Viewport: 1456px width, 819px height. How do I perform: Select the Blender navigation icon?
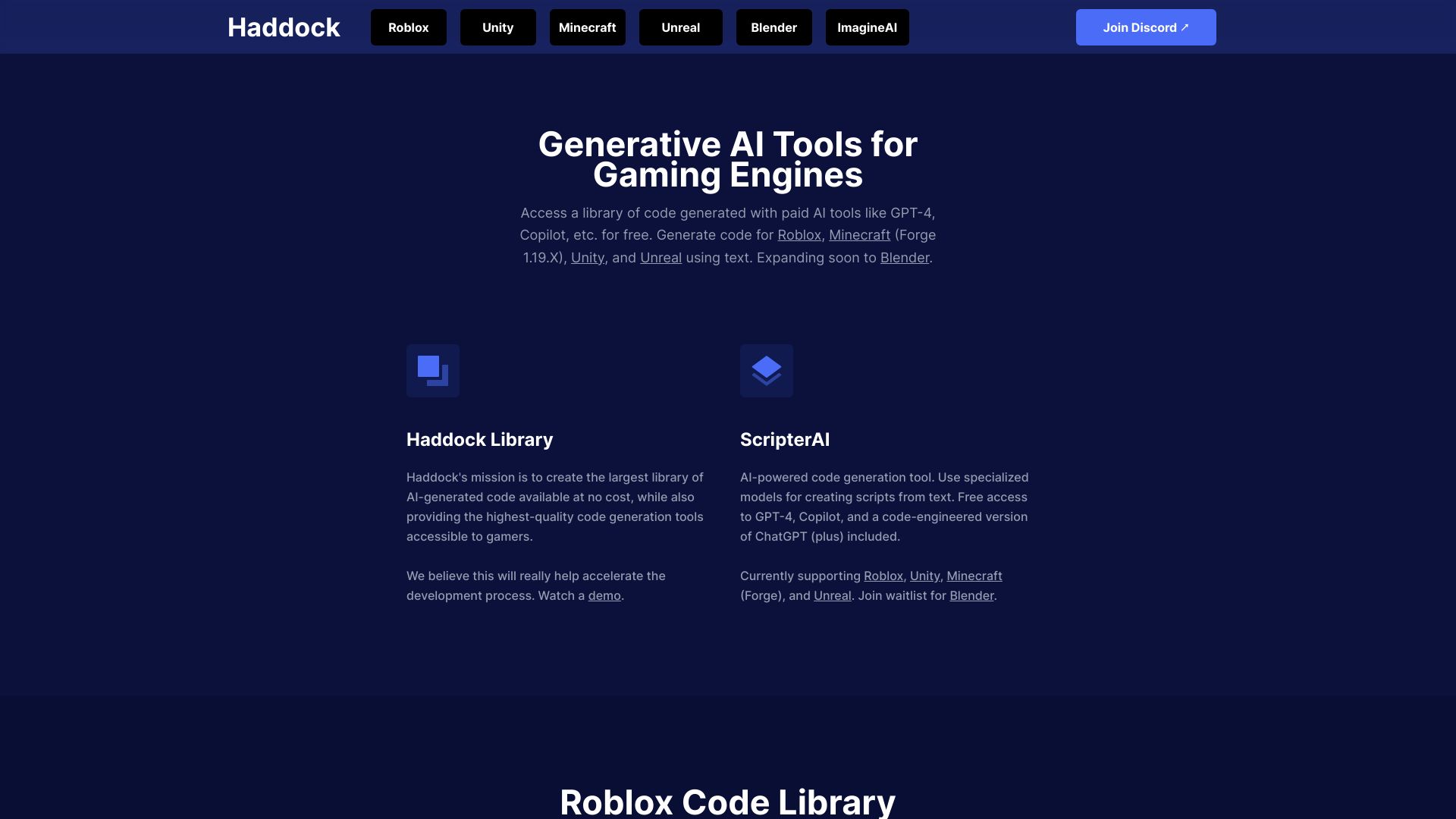pyautogui.click(x=774, y=27)
